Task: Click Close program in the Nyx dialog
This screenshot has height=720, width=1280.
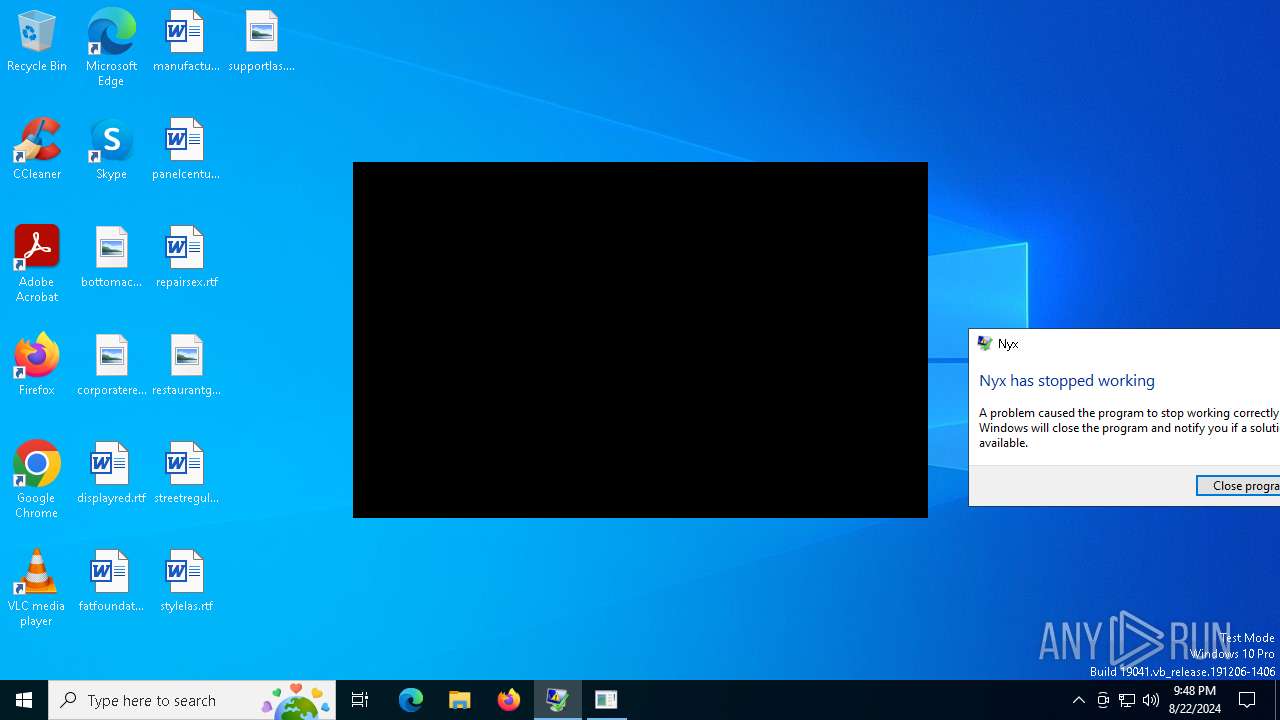Action: (x=1239, y=485)
